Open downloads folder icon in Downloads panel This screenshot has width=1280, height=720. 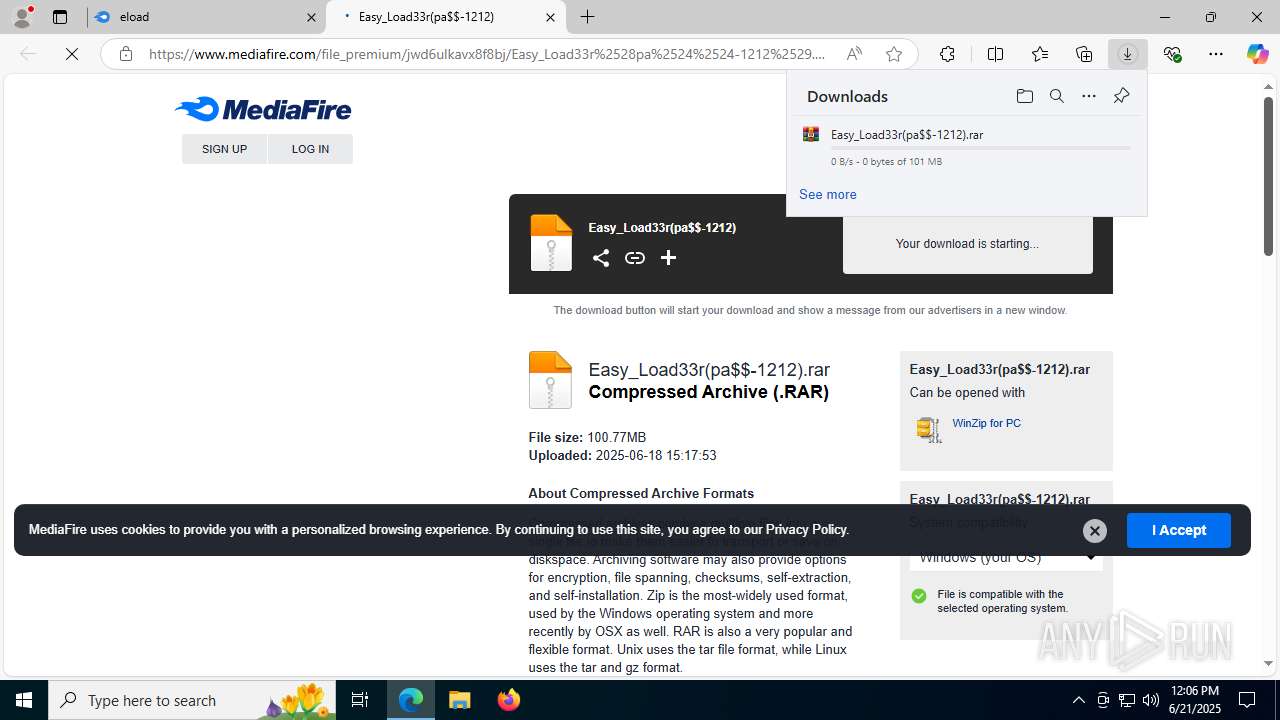(1024, 96)
